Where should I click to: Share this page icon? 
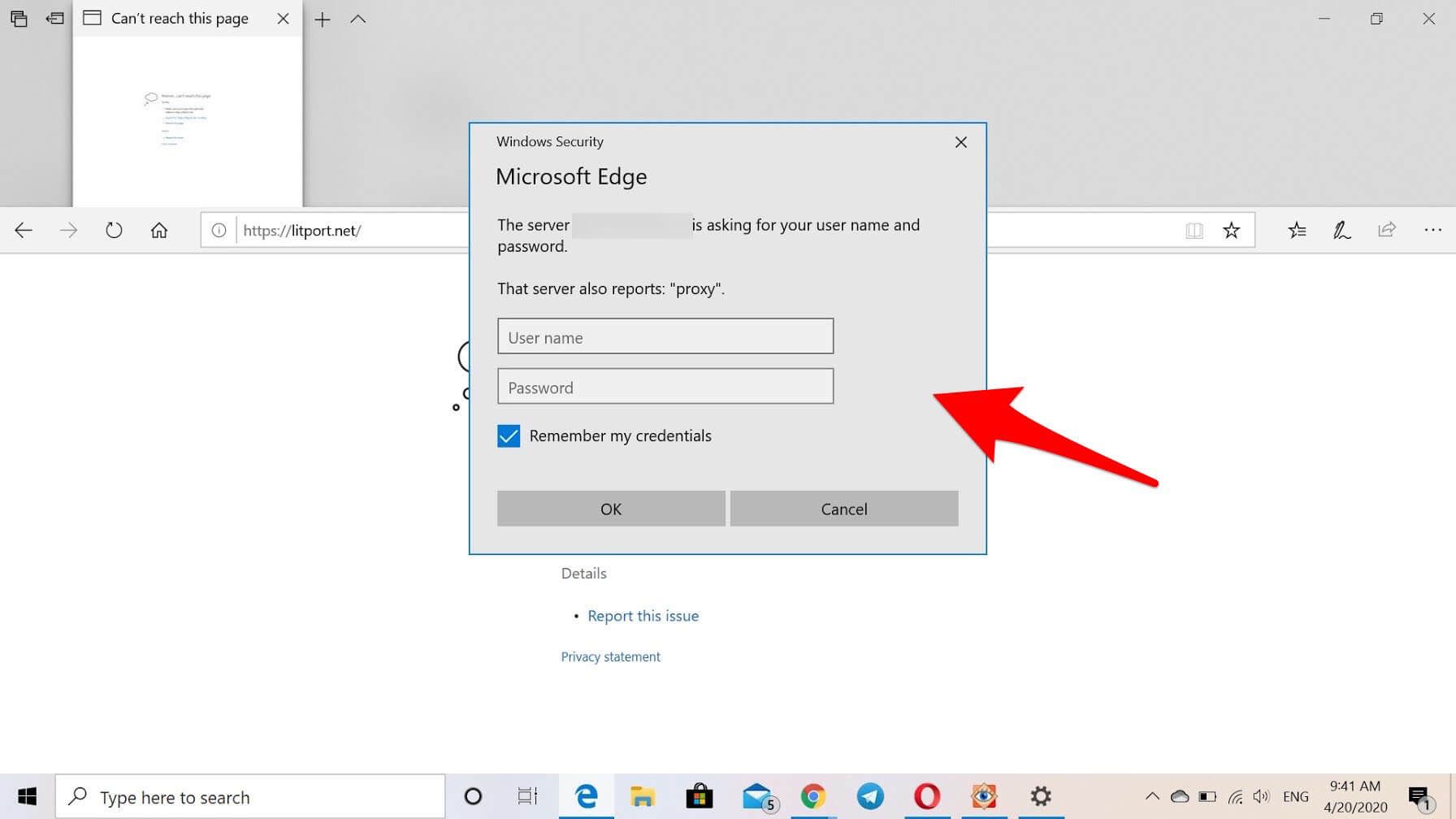(x=1387, y=230)
